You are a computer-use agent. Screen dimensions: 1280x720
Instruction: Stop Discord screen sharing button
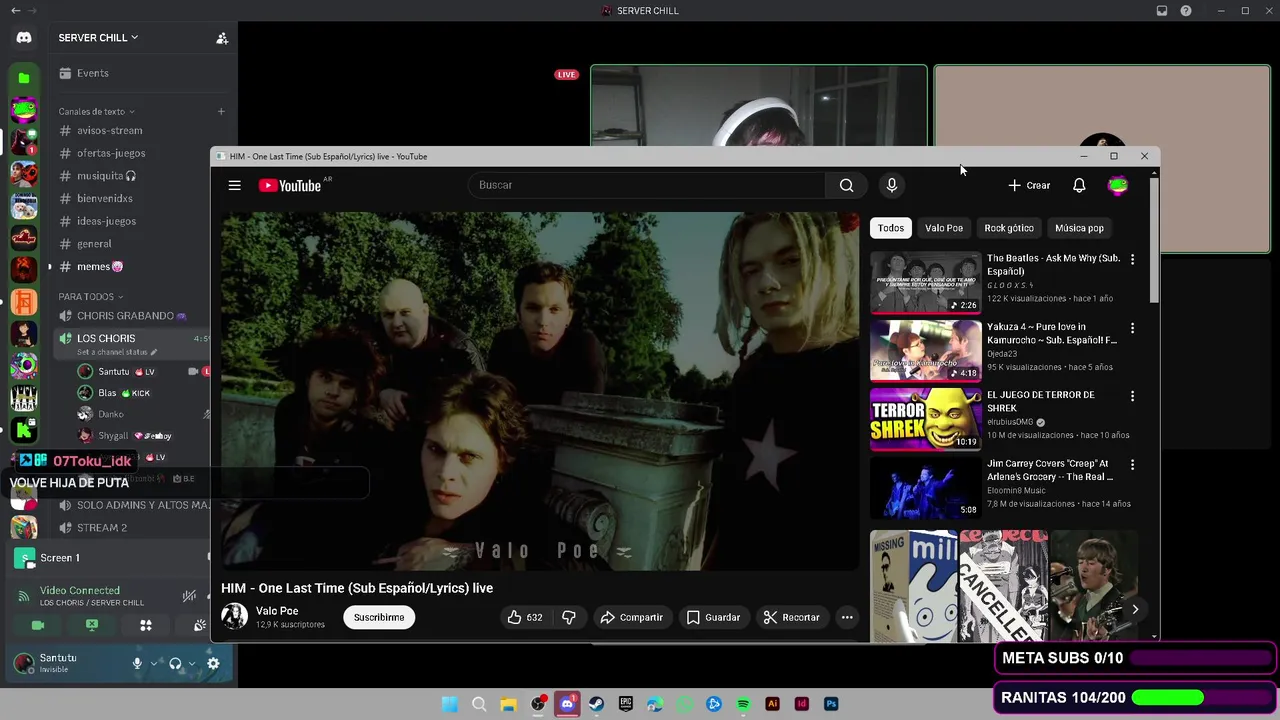coord(92,625)
